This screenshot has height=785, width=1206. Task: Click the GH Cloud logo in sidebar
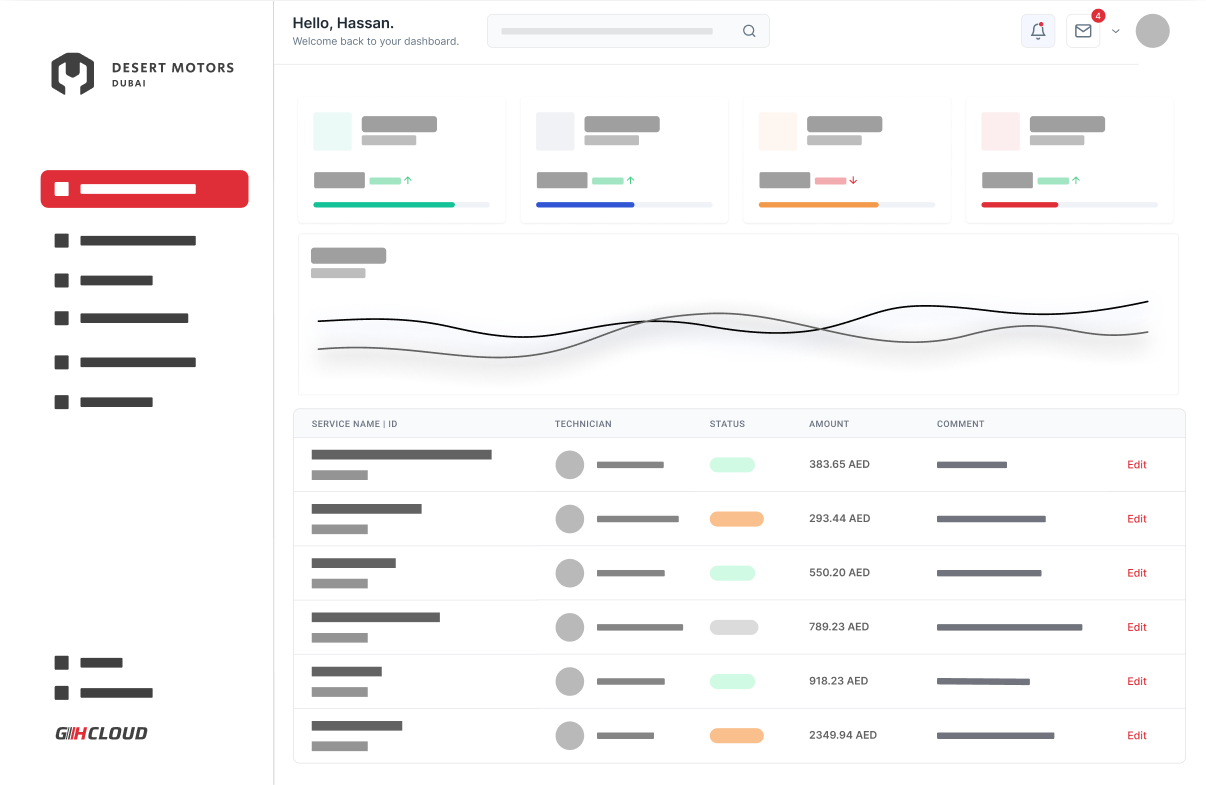coord(101,733)
